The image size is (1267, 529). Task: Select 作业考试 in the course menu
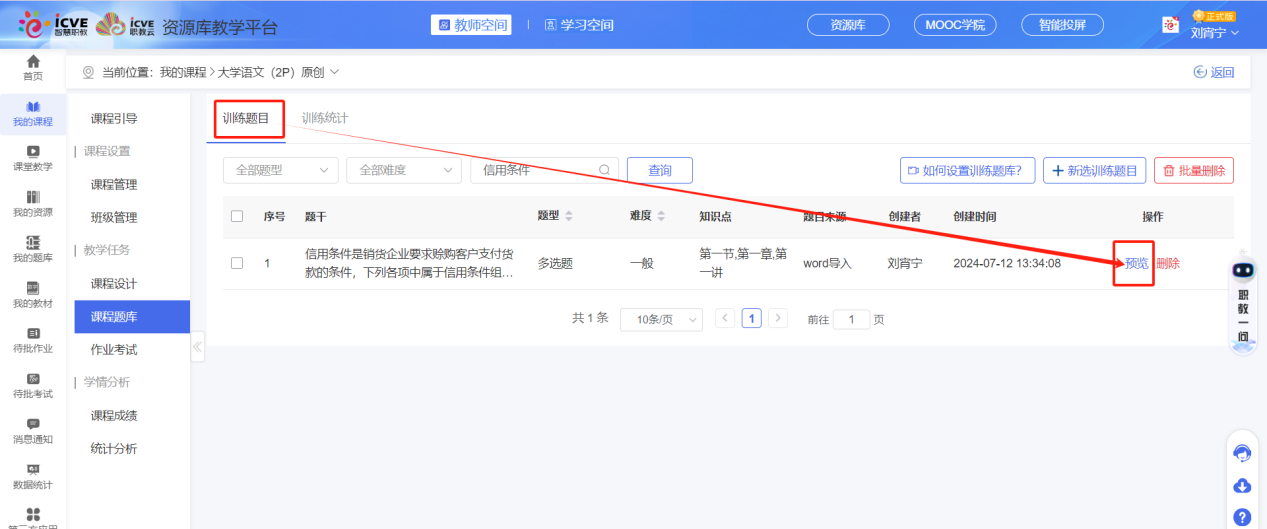pos(114,349)
